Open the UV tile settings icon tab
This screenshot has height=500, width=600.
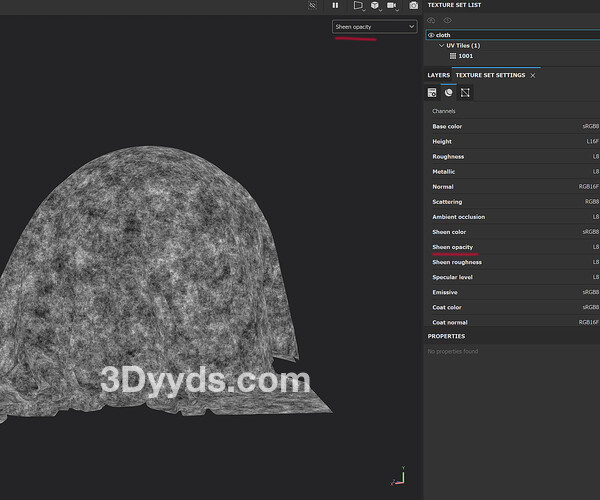point(465,92)
